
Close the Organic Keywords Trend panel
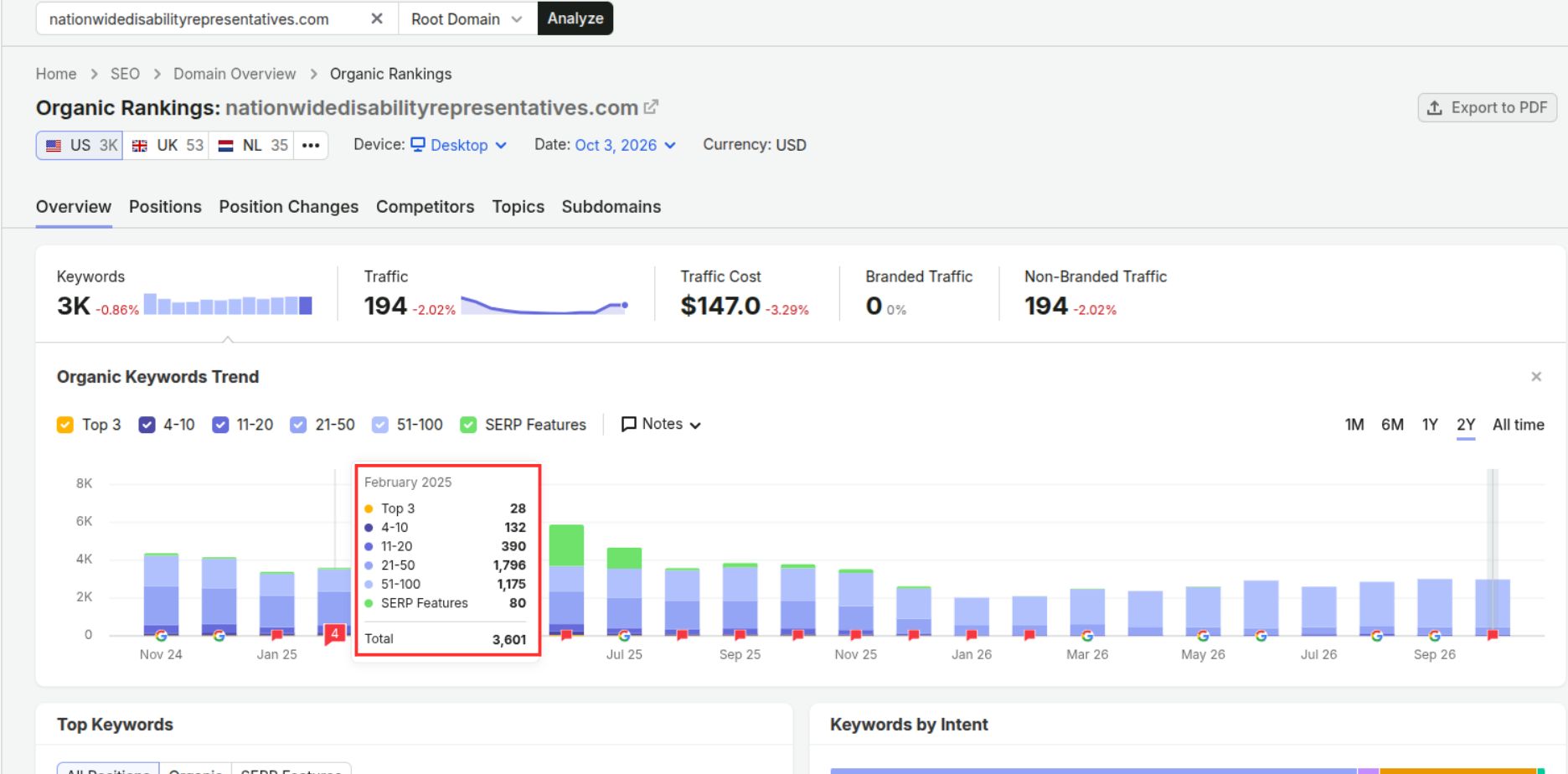(1536, 377)
